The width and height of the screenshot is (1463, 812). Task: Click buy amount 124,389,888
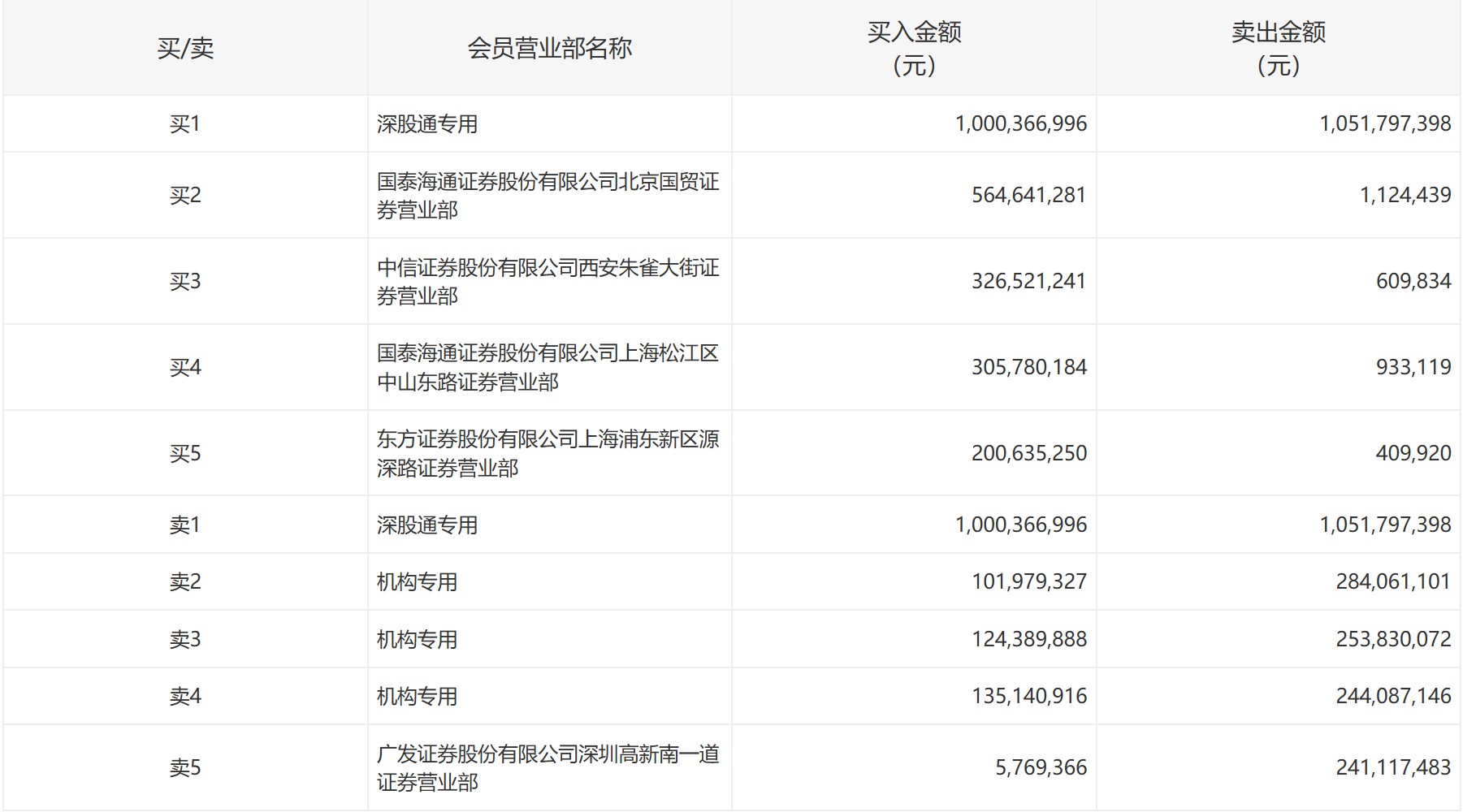coord(1029,639)
